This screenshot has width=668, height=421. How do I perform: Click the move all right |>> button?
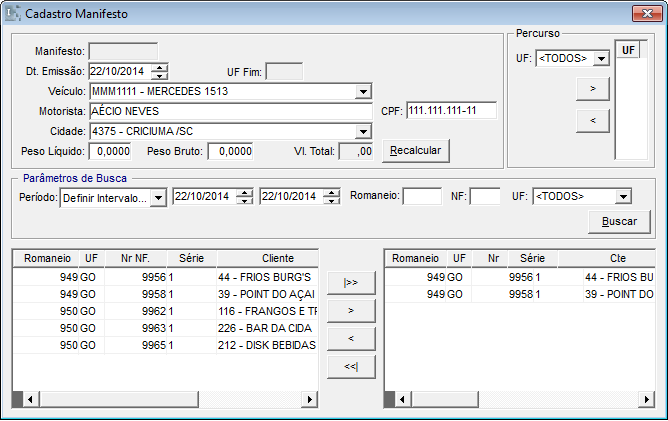tap(350, 283)
